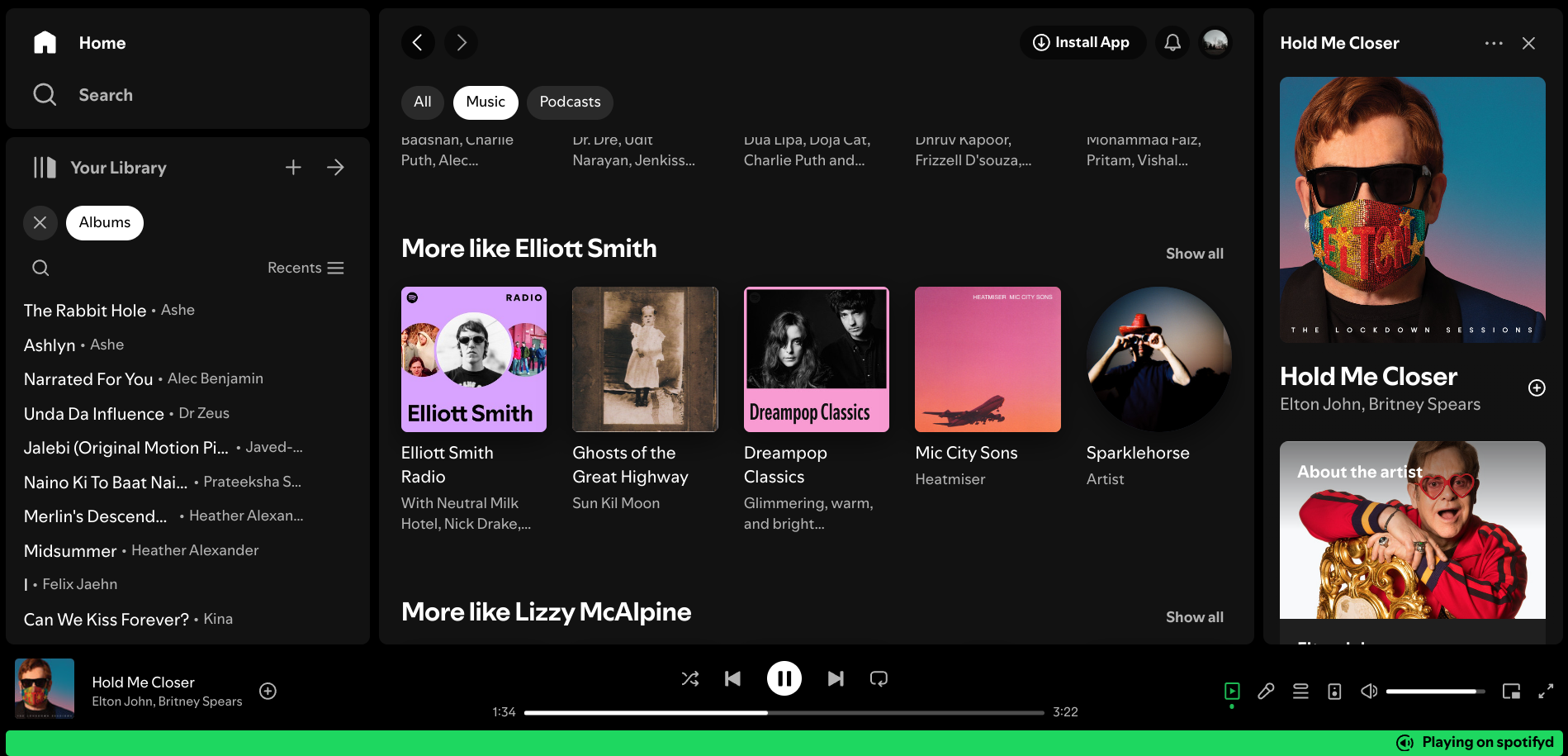The width and height of the screenshot is (1568, 756).
Task: Skip to previous track
Action: point(732,679)
